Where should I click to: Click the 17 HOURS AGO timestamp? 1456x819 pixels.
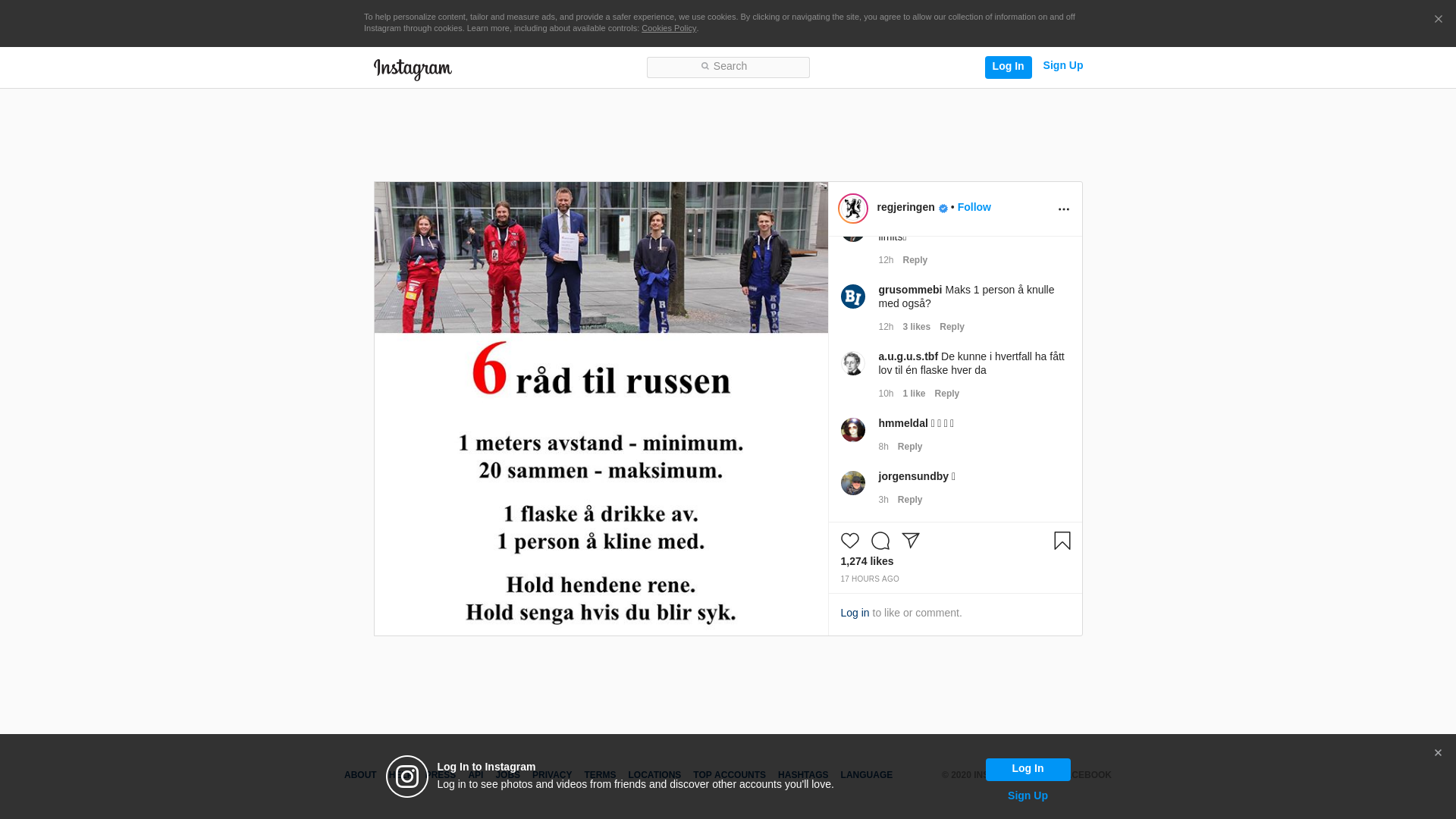(870, 579)
